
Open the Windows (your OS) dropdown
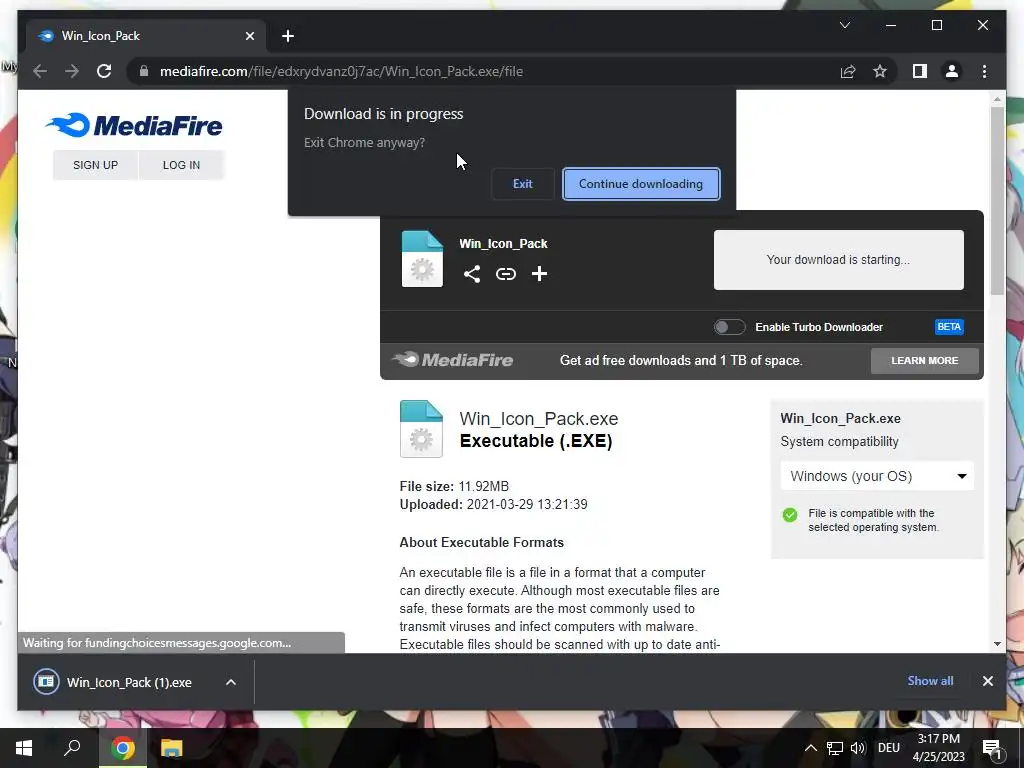pos(877,476)
